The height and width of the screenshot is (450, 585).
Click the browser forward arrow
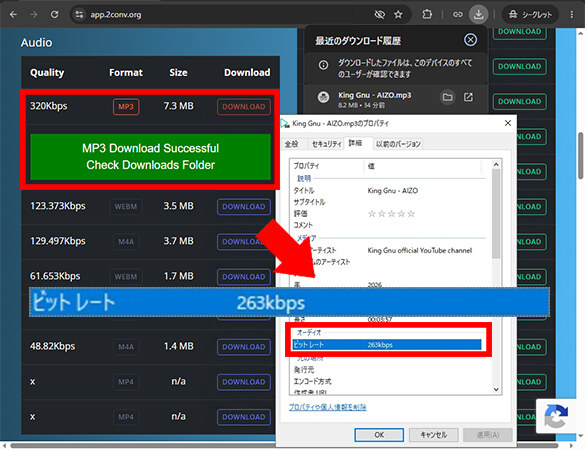(x=34, y=15)
